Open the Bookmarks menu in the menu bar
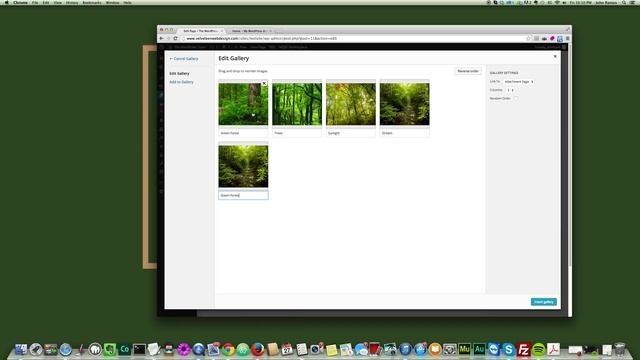Screen dimensions: 640x360 92,2
